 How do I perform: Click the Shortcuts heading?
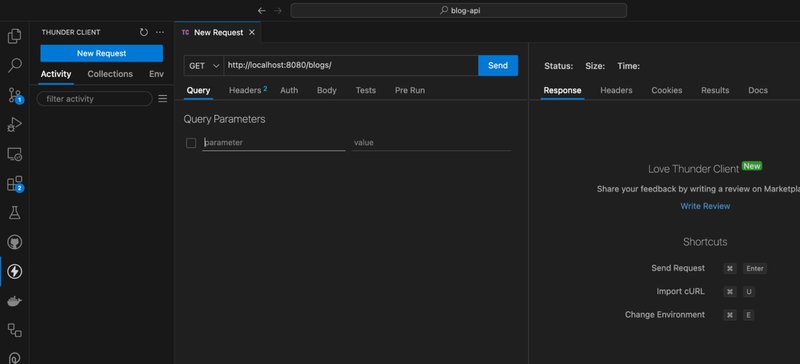[705, 242]
